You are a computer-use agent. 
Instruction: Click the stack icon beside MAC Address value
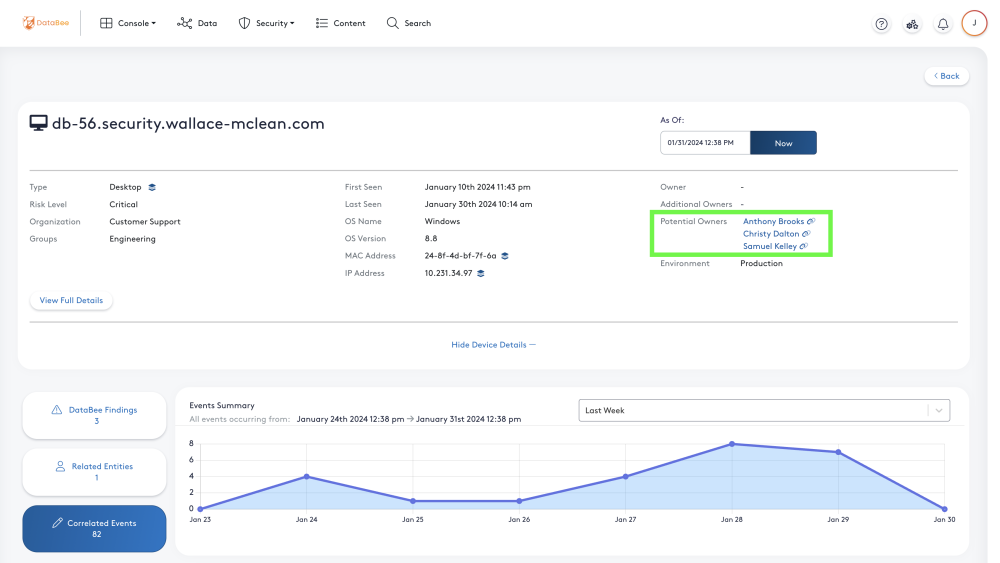[x=505, y=256]
